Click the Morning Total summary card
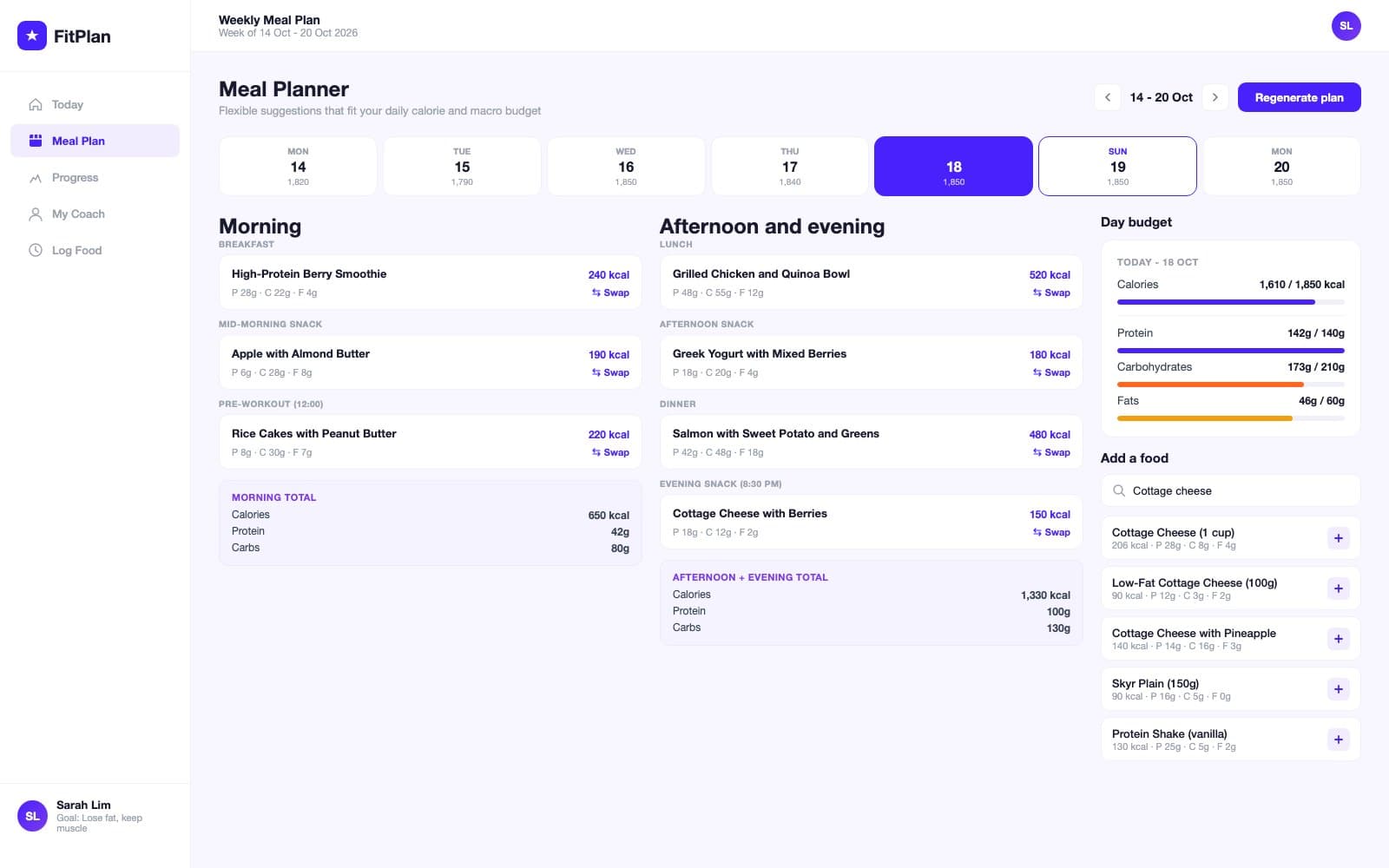This screenshot has height=868, width=1389. (x=430, y=523)
